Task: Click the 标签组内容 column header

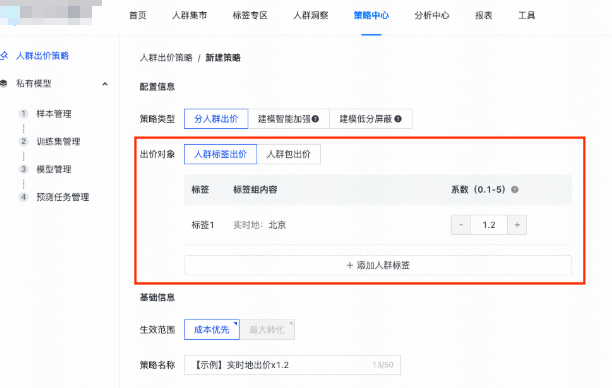Action: click(x=255, y=190)
